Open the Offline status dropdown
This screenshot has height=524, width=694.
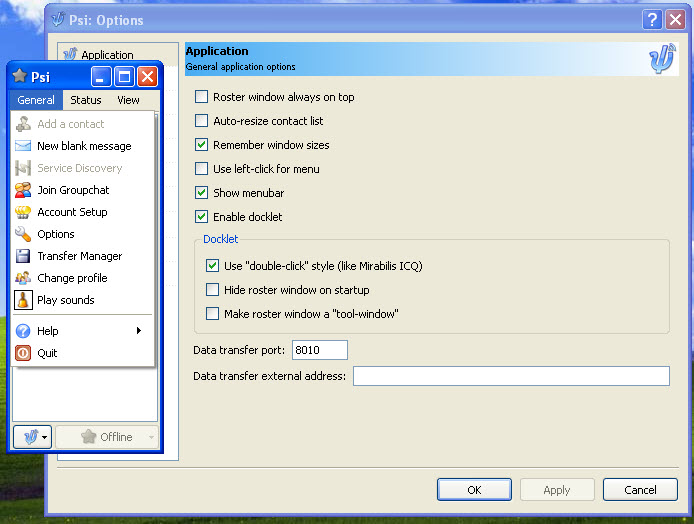(107, 437)
